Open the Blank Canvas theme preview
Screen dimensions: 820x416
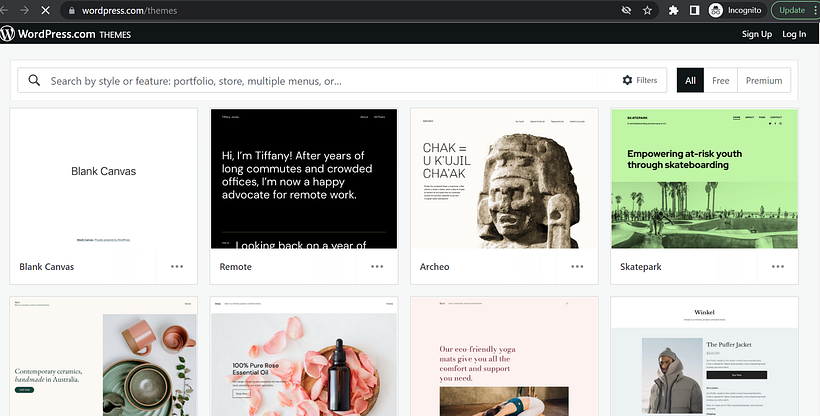coord(104,178)
